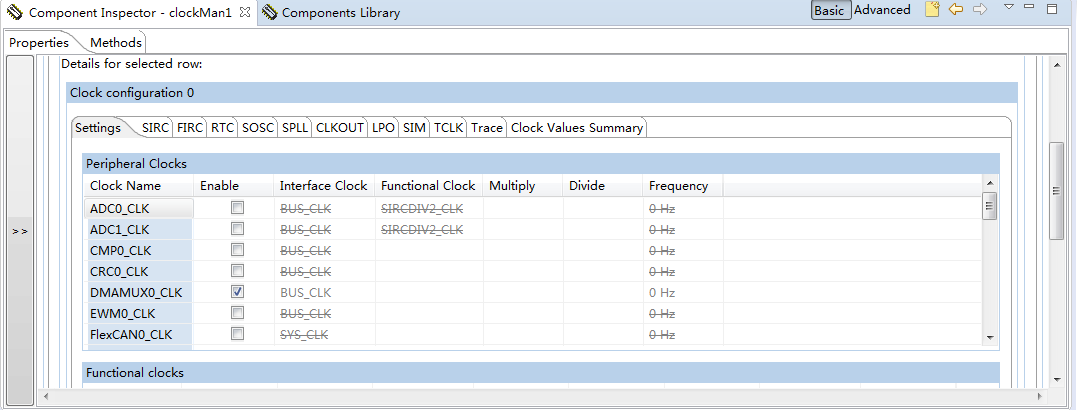Click the Component Inspector chip icon
The width and height of the screenshot is (1077, 410).
(14, 12)
